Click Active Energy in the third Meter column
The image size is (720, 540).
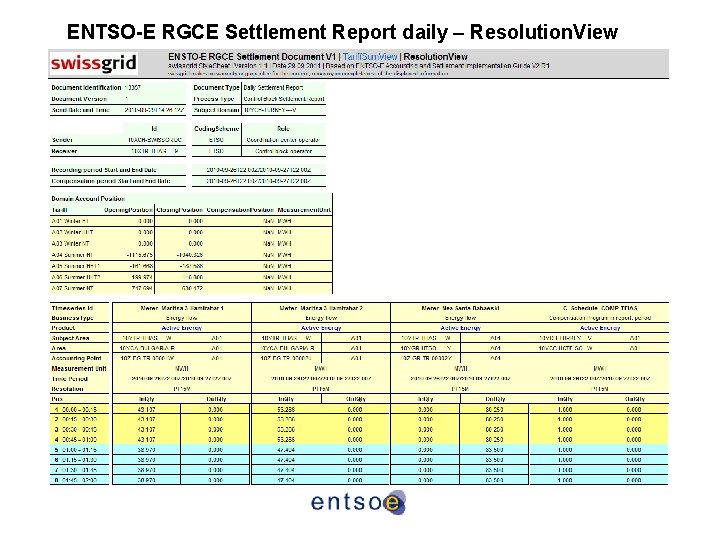(x=461, y=328)
